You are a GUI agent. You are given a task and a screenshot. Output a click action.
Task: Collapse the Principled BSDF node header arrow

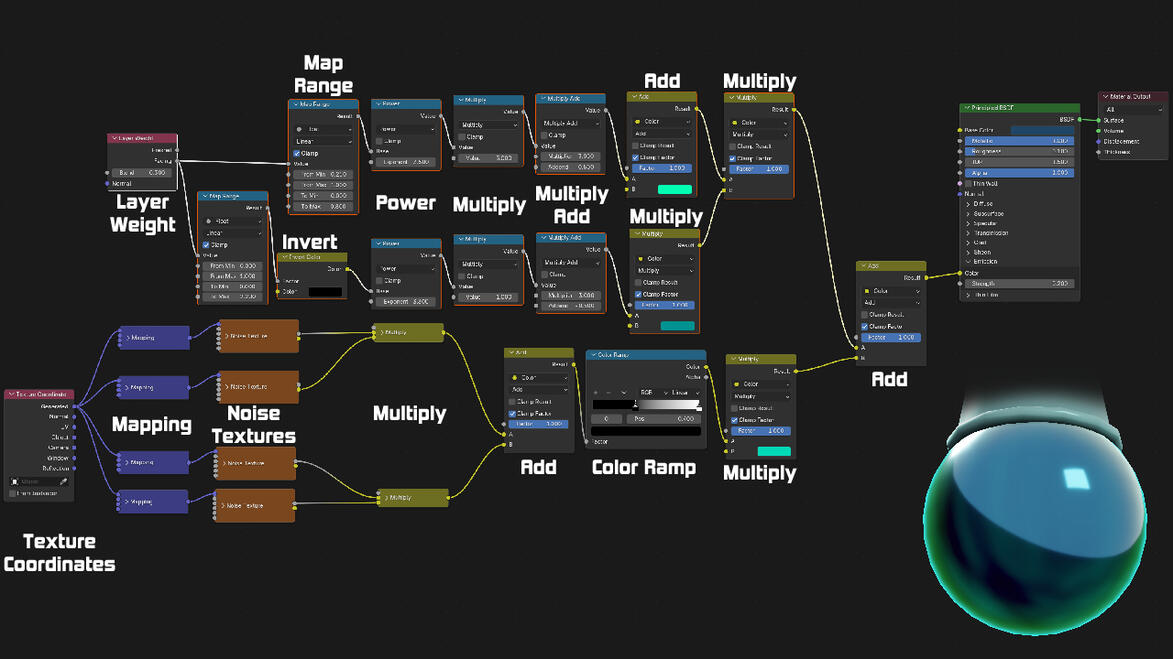point(967,108)
